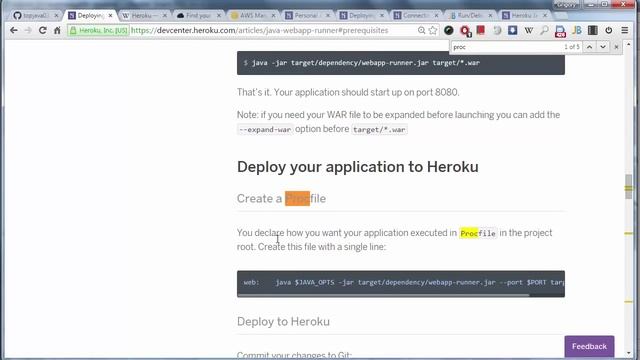
Task: Switch to the GitHub topjava tab
Action: pyautogui.click(x=35, y=16)
